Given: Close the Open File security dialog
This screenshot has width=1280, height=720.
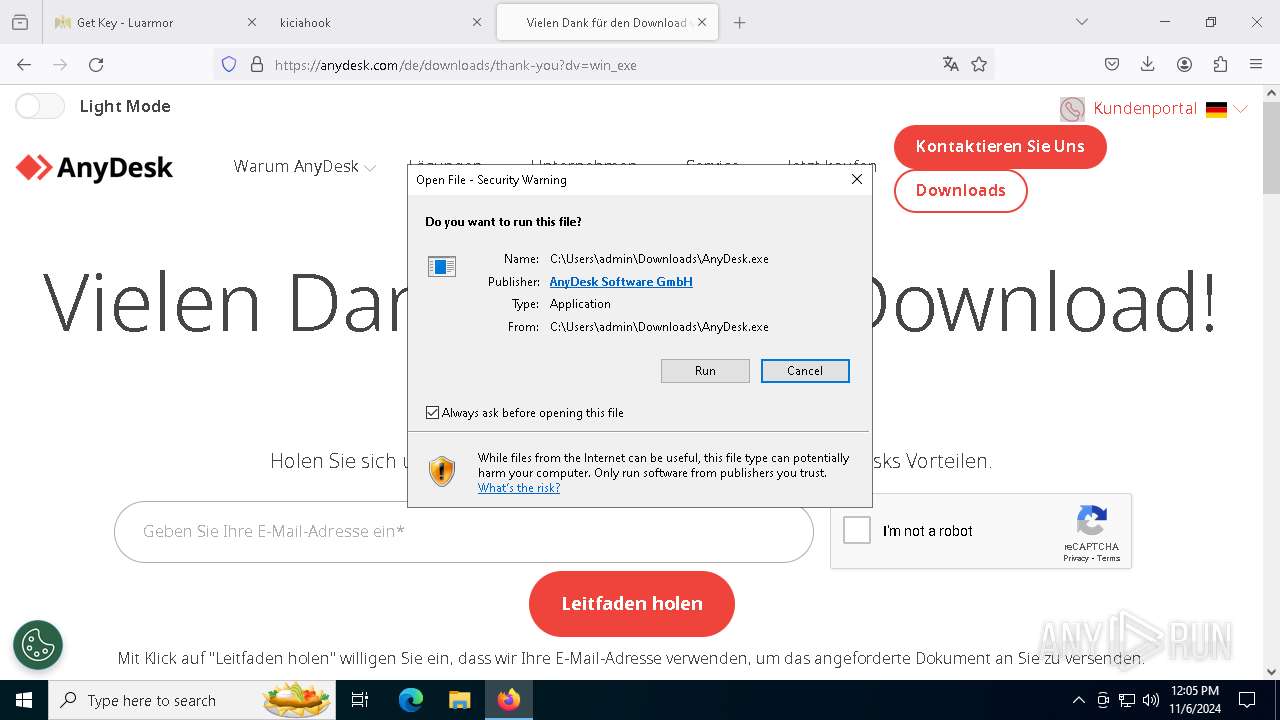Looking at the screenshot, I should pyautogui.click(x=856, y=179).
